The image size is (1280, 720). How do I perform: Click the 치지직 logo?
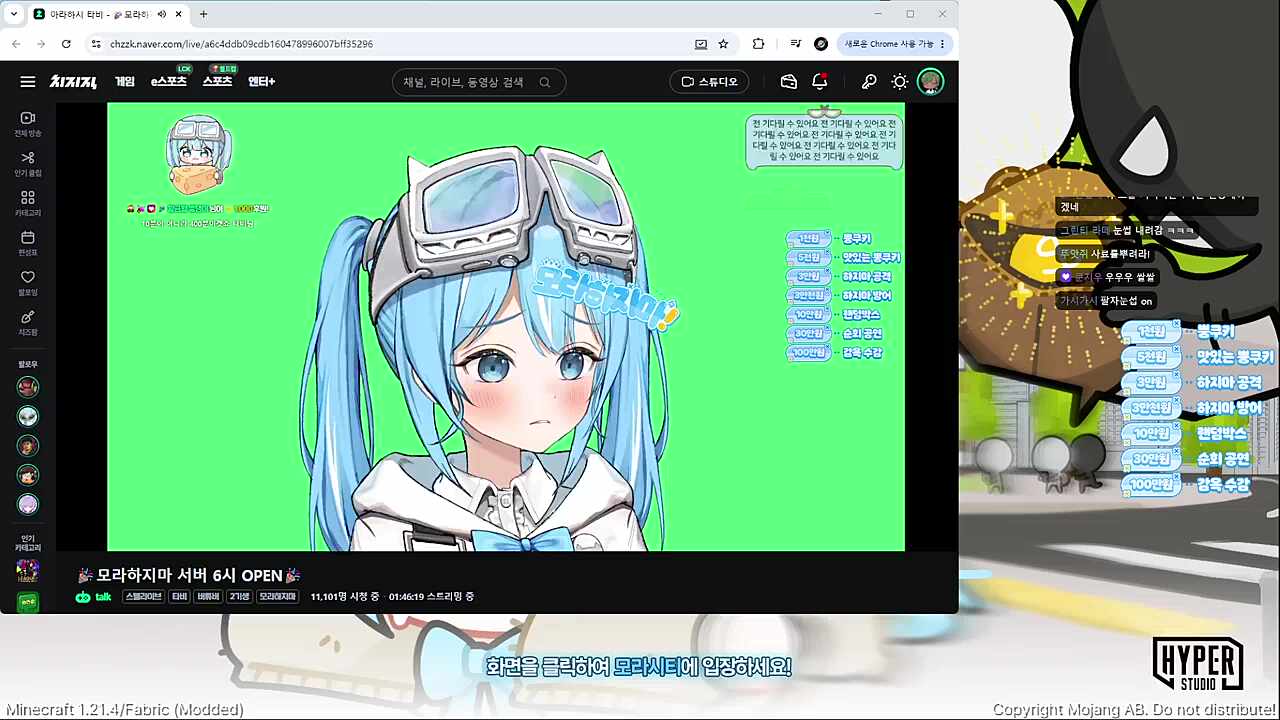coord(73,82)
